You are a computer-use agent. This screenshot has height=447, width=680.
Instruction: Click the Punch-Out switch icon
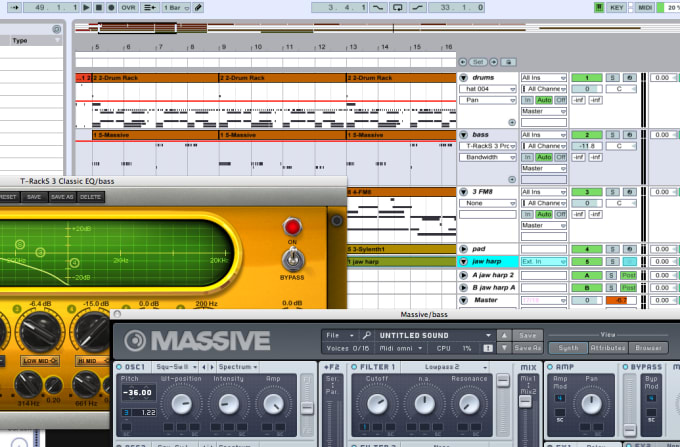[x=417, y=7]
